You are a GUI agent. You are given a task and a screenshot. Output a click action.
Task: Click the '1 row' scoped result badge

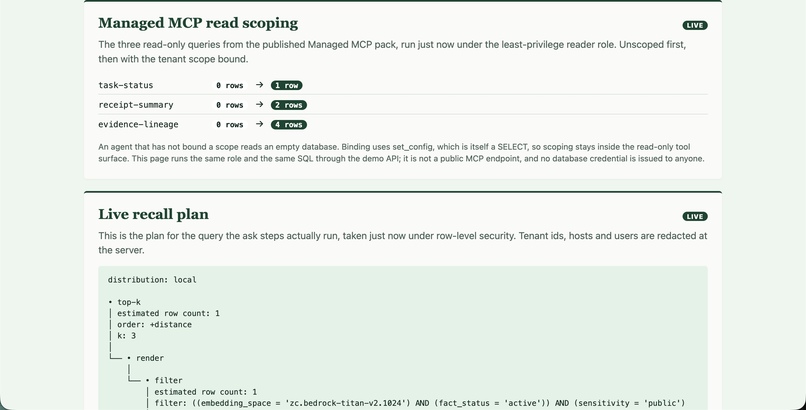pyautogui.click(x=286, y=85)
